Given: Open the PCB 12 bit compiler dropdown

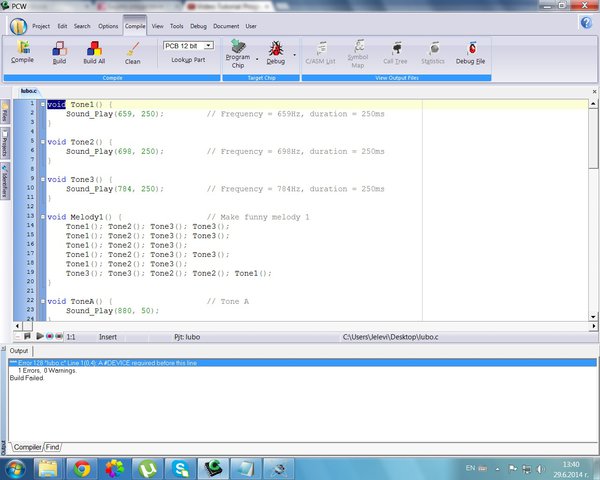Looking at the screenshot, I should click(188, 46).
